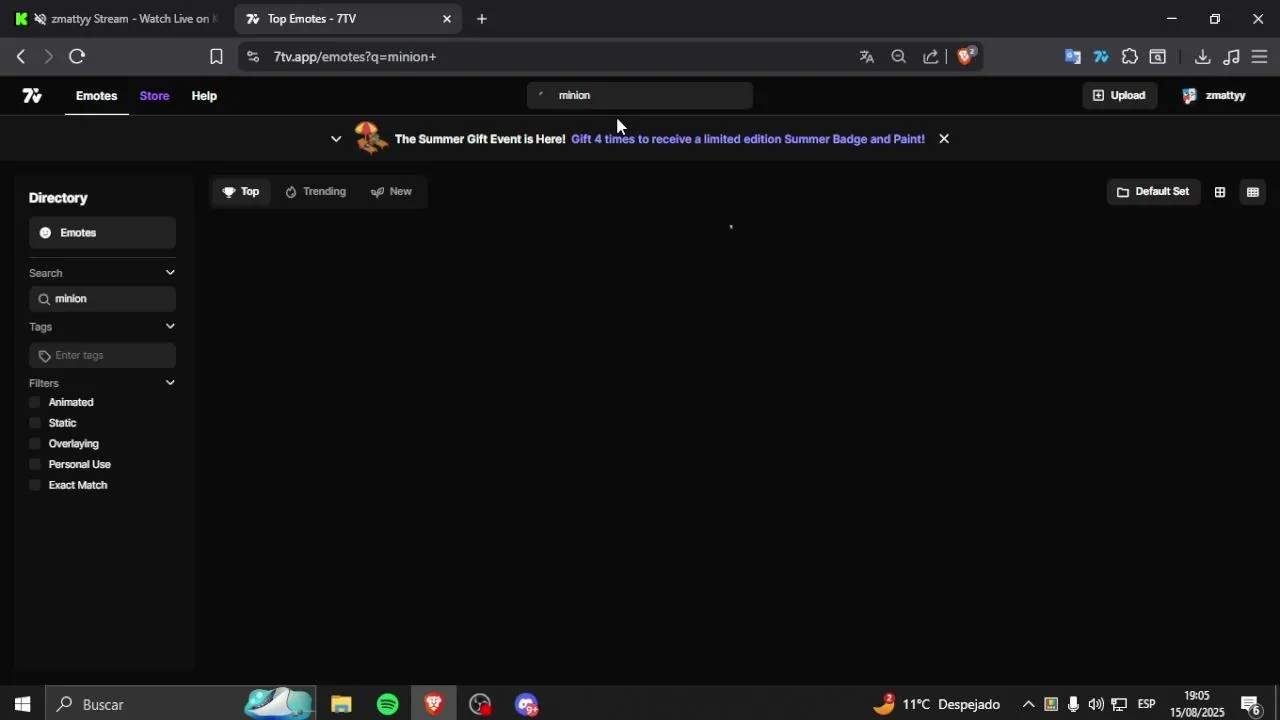Open File Explorer from the taskbar
Image resolution: width=1280 pixels, height=720 pixels.
pyautogui.click(x=341, y=705)
